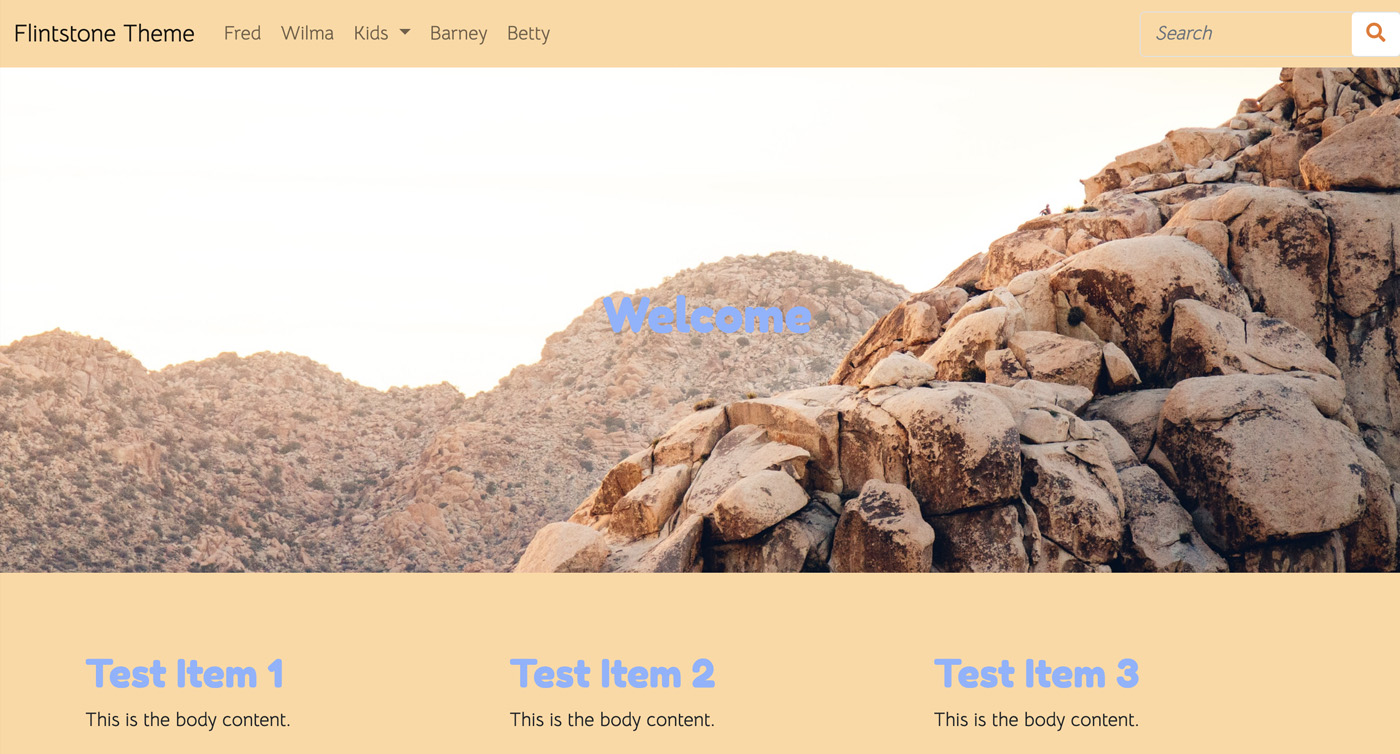Screen dimensions: 1400x754
Task: Click the Flintstone Theme brand title
Action: 104,33
